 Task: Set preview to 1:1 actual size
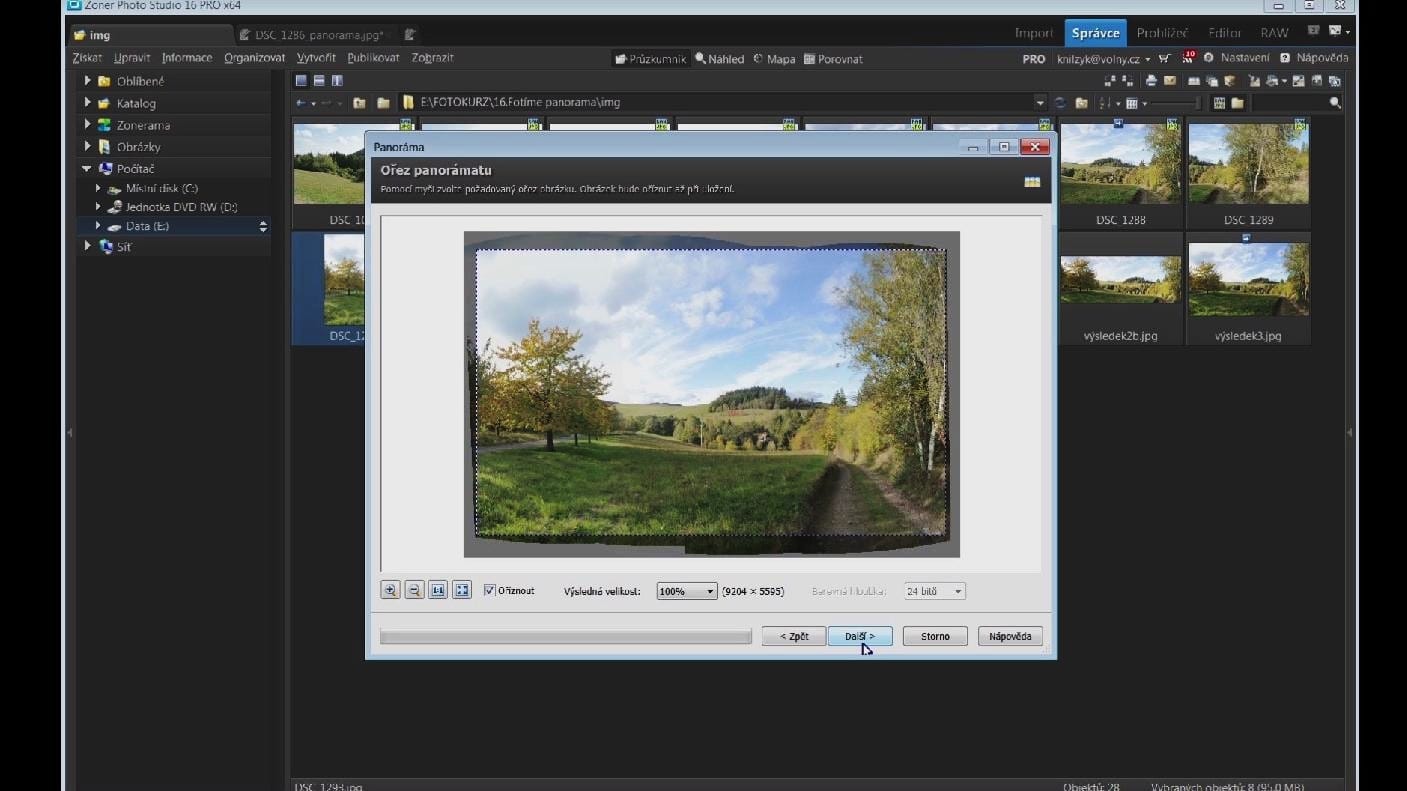438,591
